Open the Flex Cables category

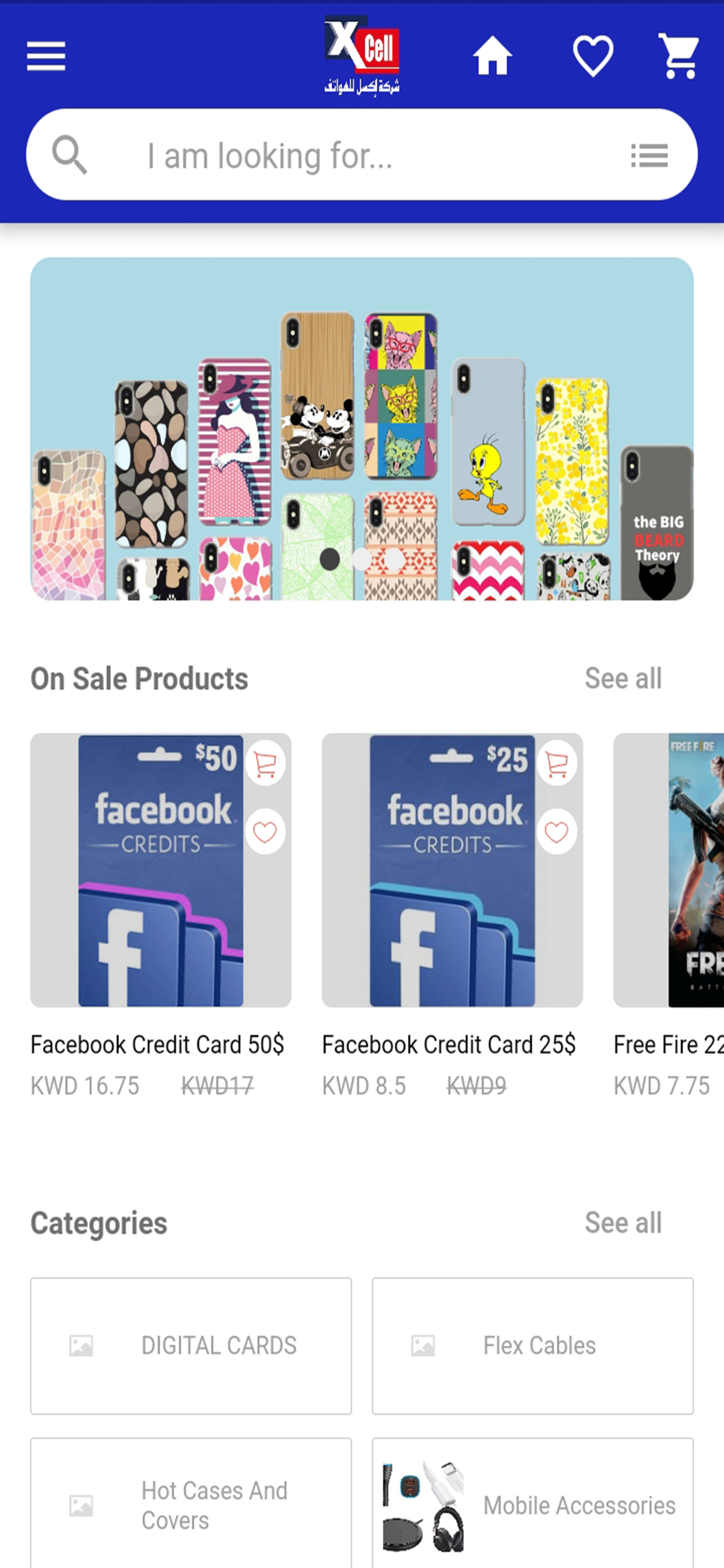pos(533,1346)
